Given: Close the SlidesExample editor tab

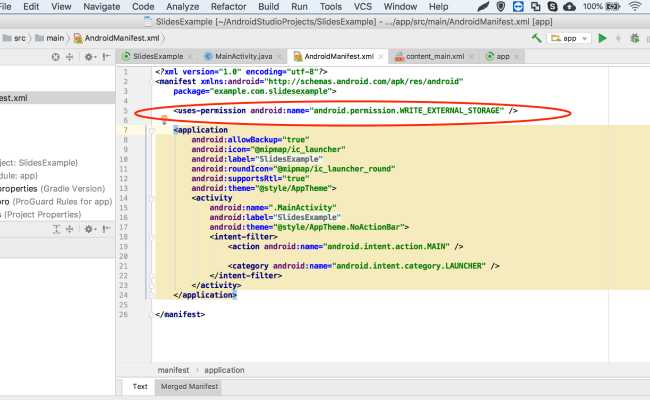Looking at the screenshot, I should click(x=190, y=57).
